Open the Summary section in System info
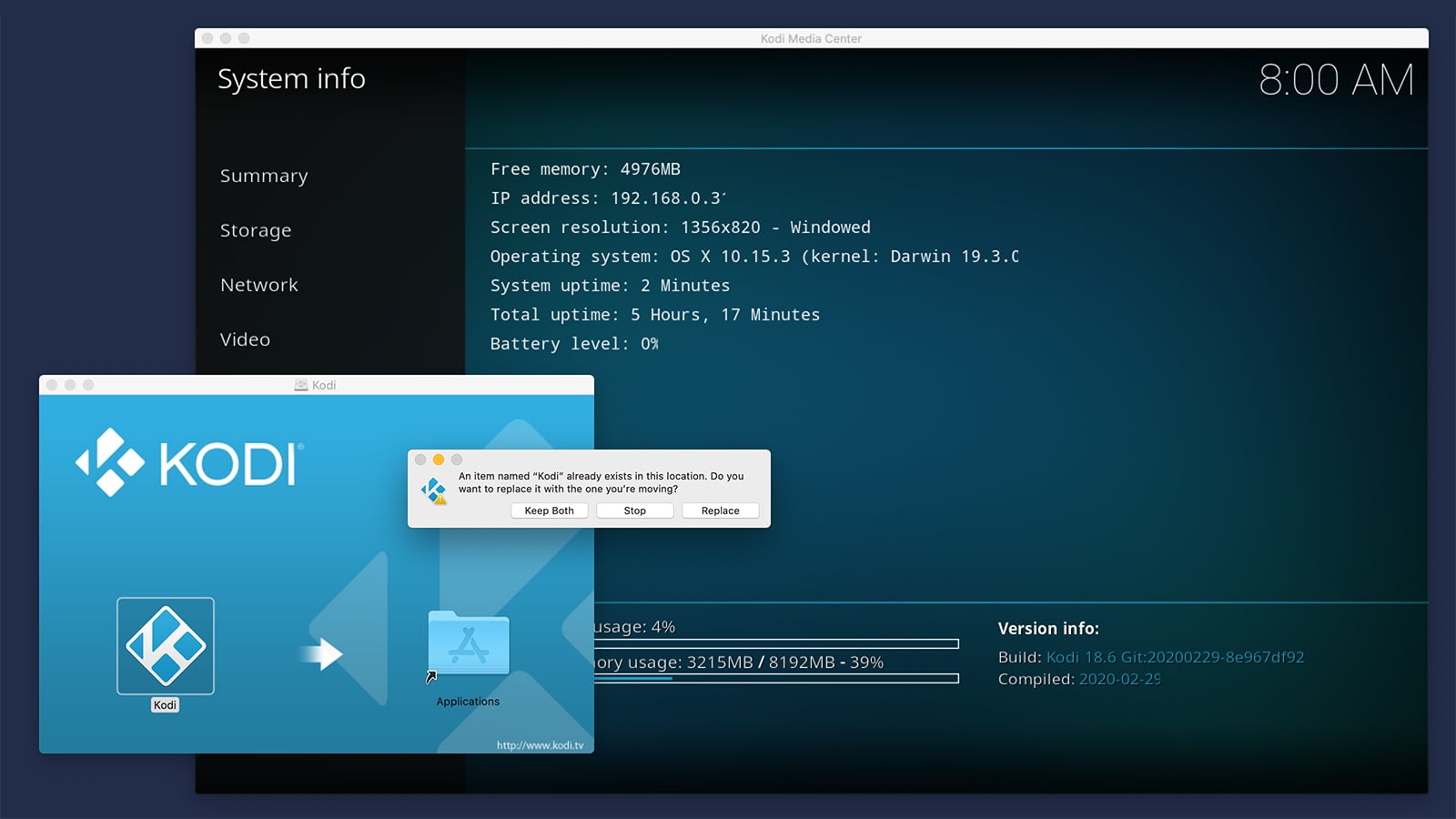This screenshot has width=1456, height=819. click(x=264, y=176)
